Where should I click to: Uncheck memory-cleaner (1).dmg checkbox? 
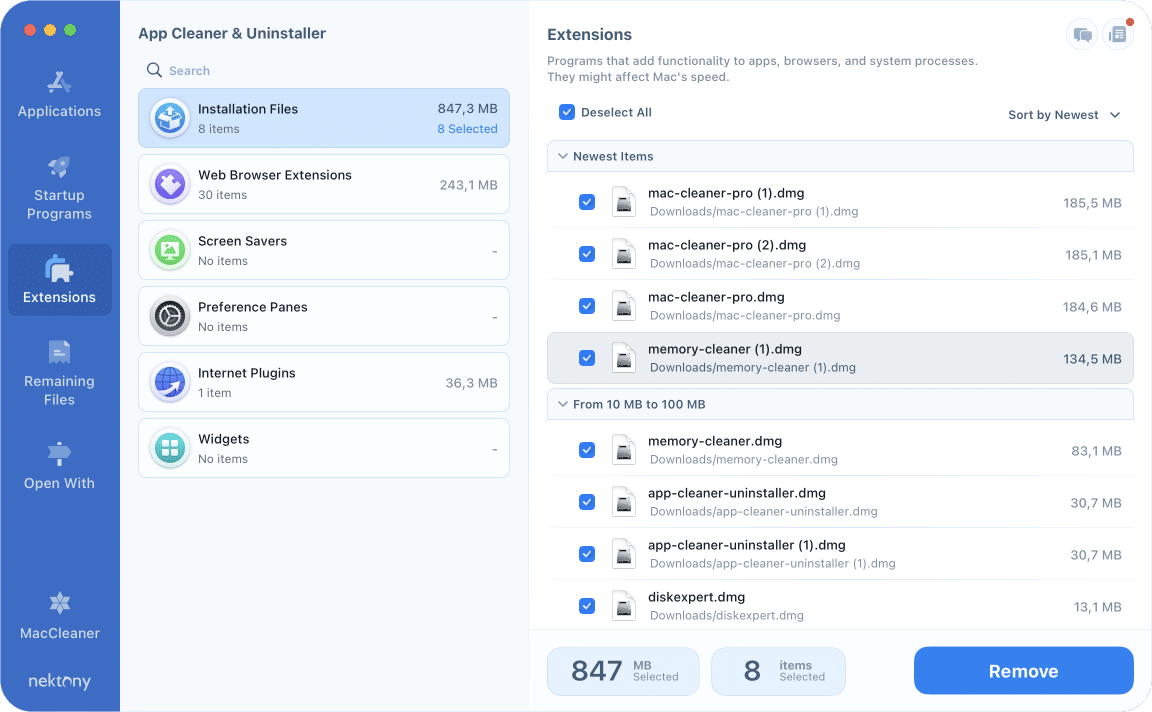587,358
